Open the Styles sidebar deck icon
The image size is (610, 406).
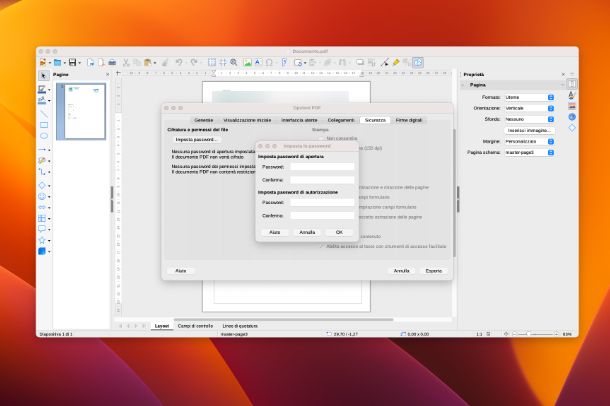pos(572,95)
